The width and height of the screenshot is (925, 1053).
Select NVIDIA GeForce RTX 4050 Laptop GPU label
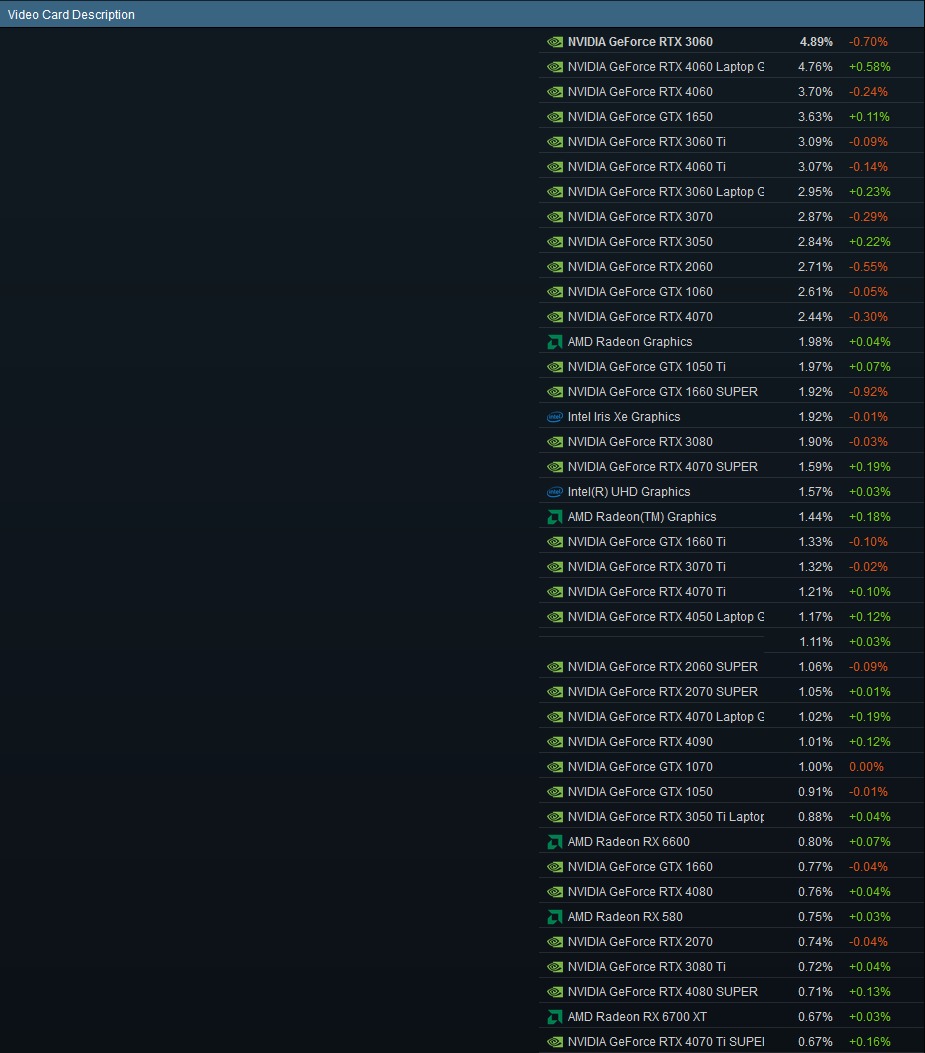[x=666, y=616]
